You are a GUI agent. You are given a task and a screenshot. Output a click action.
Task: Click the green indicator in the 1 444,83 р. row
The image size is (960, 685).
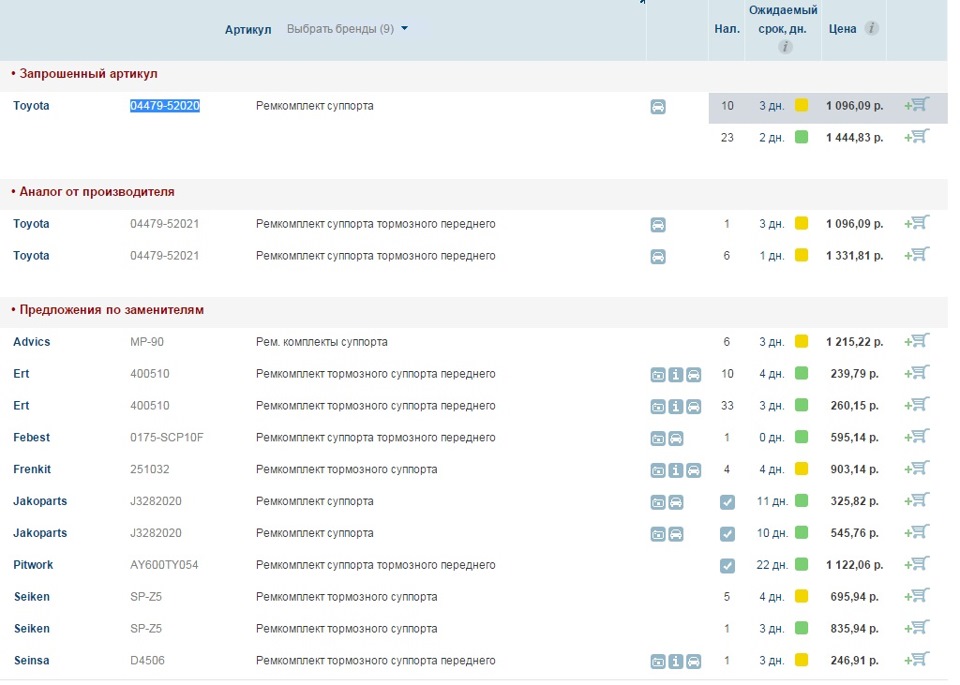click(x=801, y=138)
